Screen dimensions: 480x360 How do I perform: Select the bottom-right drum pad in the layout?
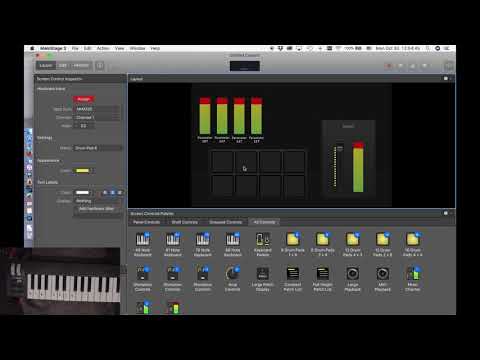tap(294, 186)
